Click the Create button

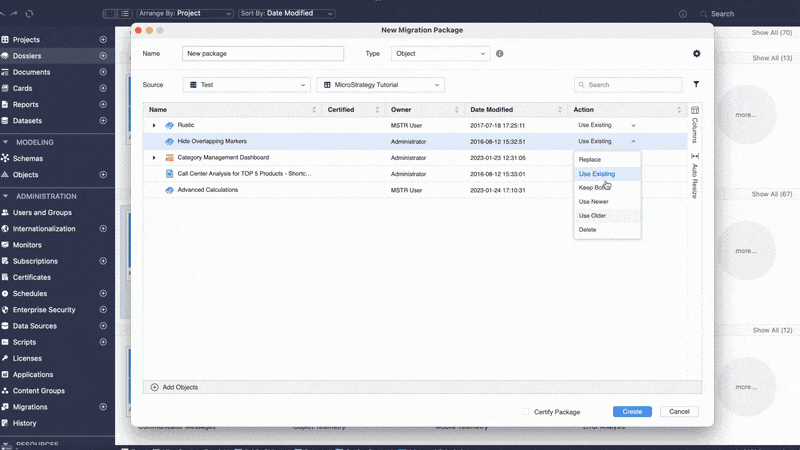click(x=632, y=411)
